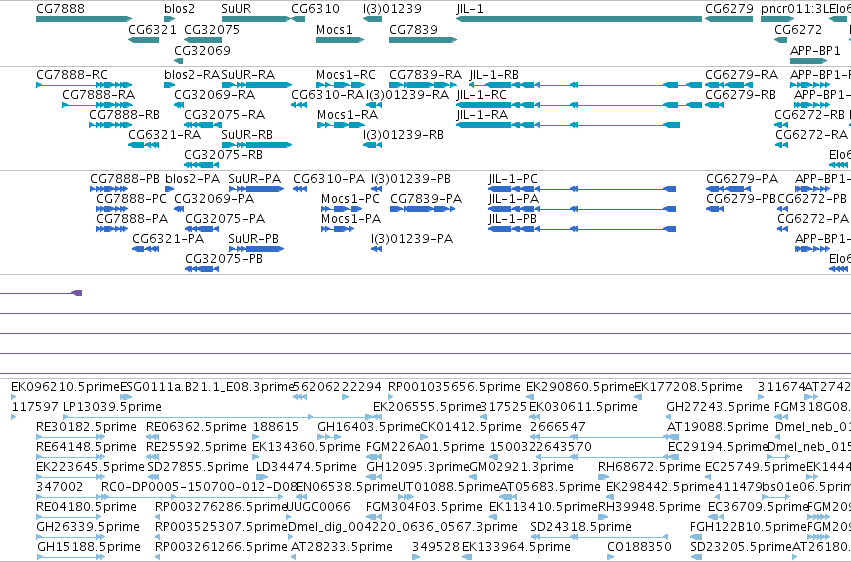Click the CG6272 gene label

[x=798, y=29]
